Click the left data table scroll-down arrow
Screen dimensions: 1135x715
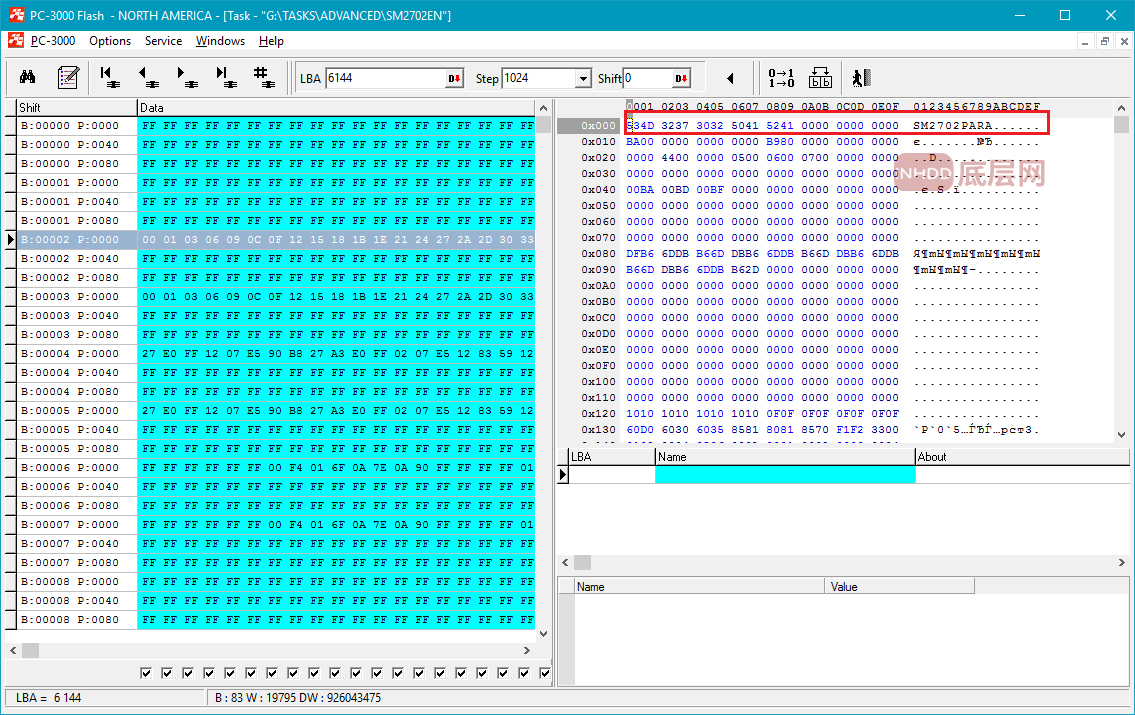[544, 634]
